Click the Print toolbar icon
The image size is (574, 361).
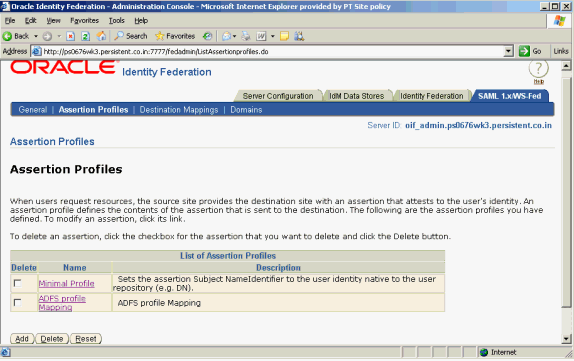[x=246, y=36]
